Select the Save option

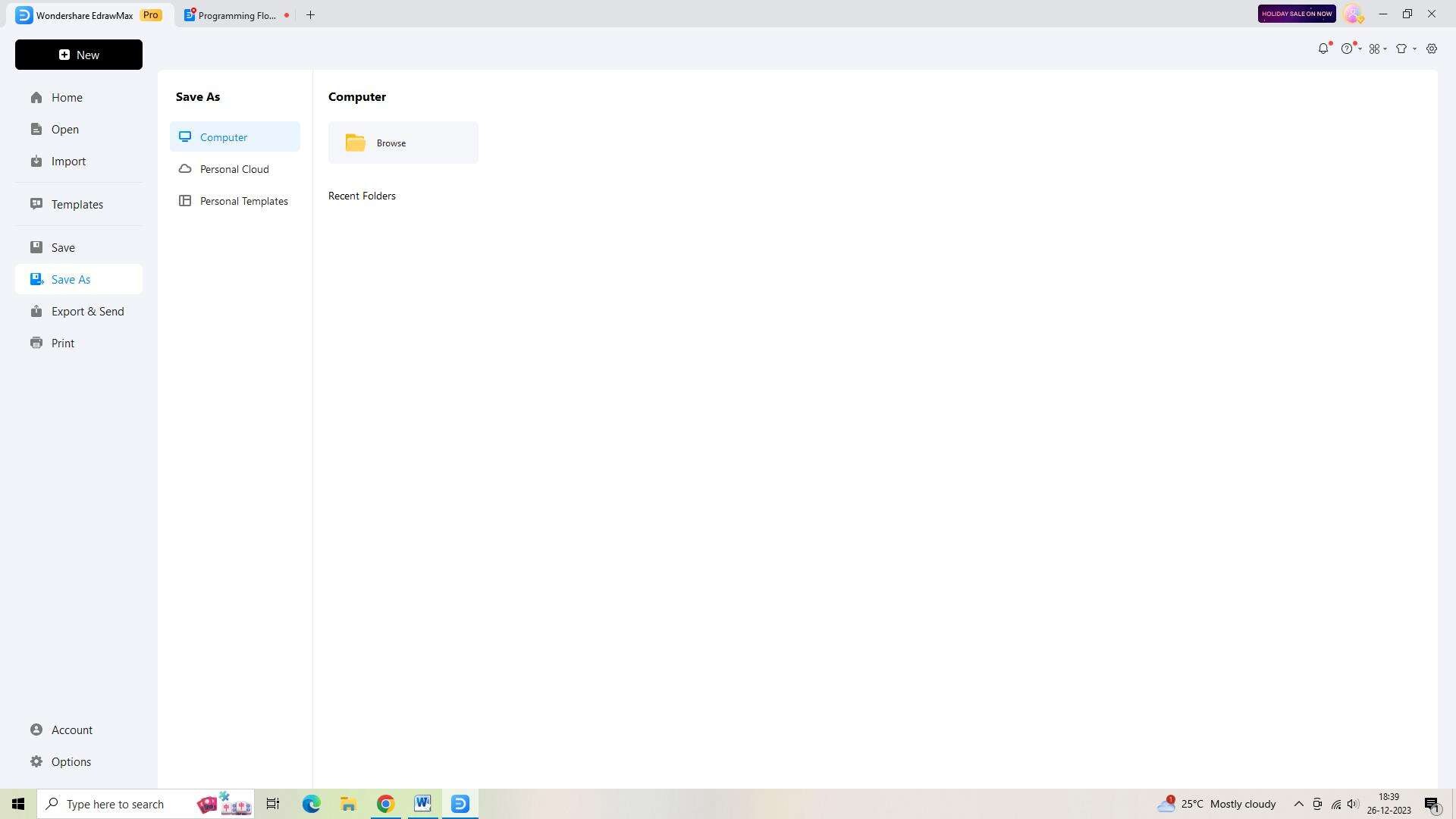[x=63, y=247]
